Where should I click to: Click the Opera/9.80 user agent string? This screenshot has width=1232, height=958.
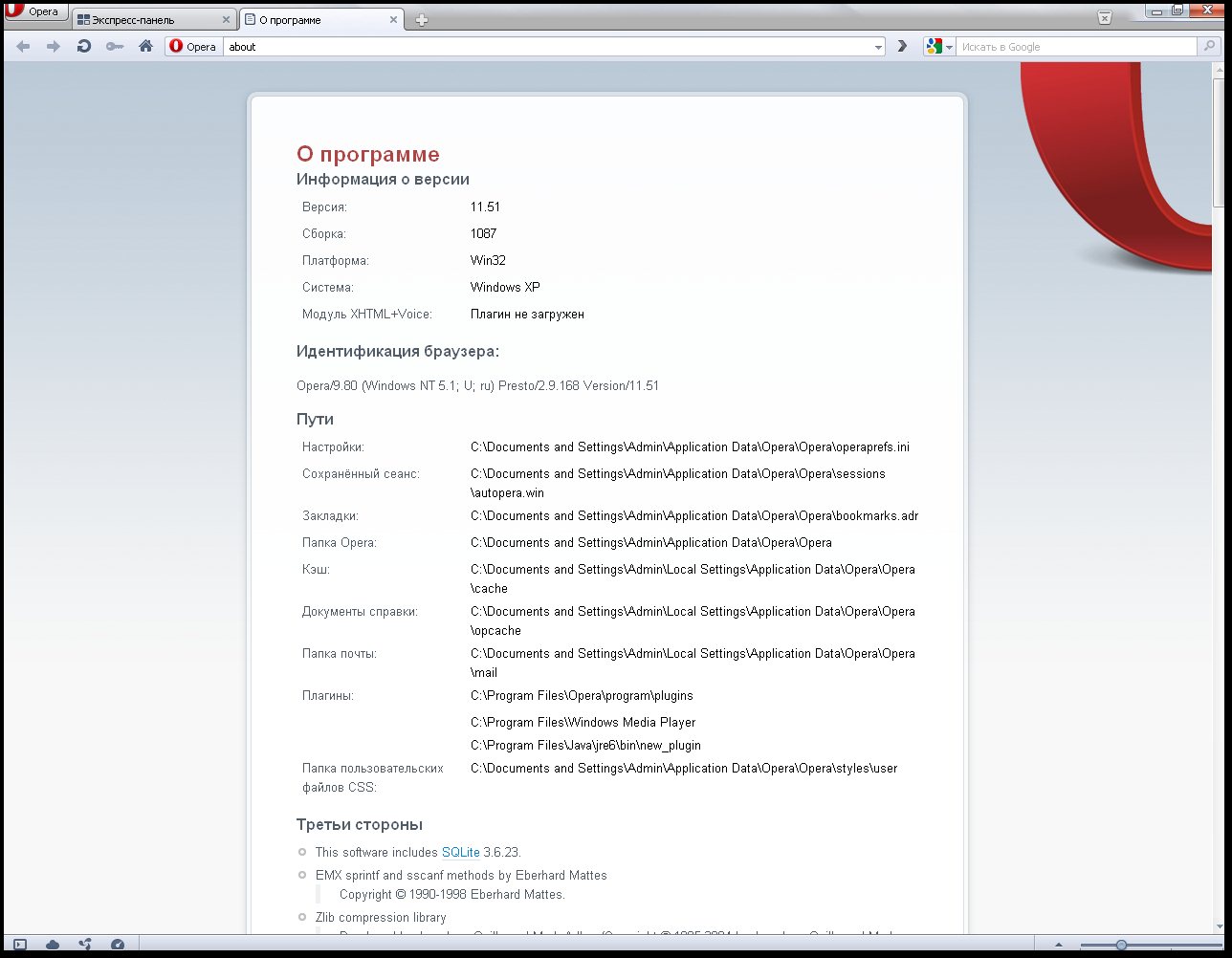tap(477, 386)
